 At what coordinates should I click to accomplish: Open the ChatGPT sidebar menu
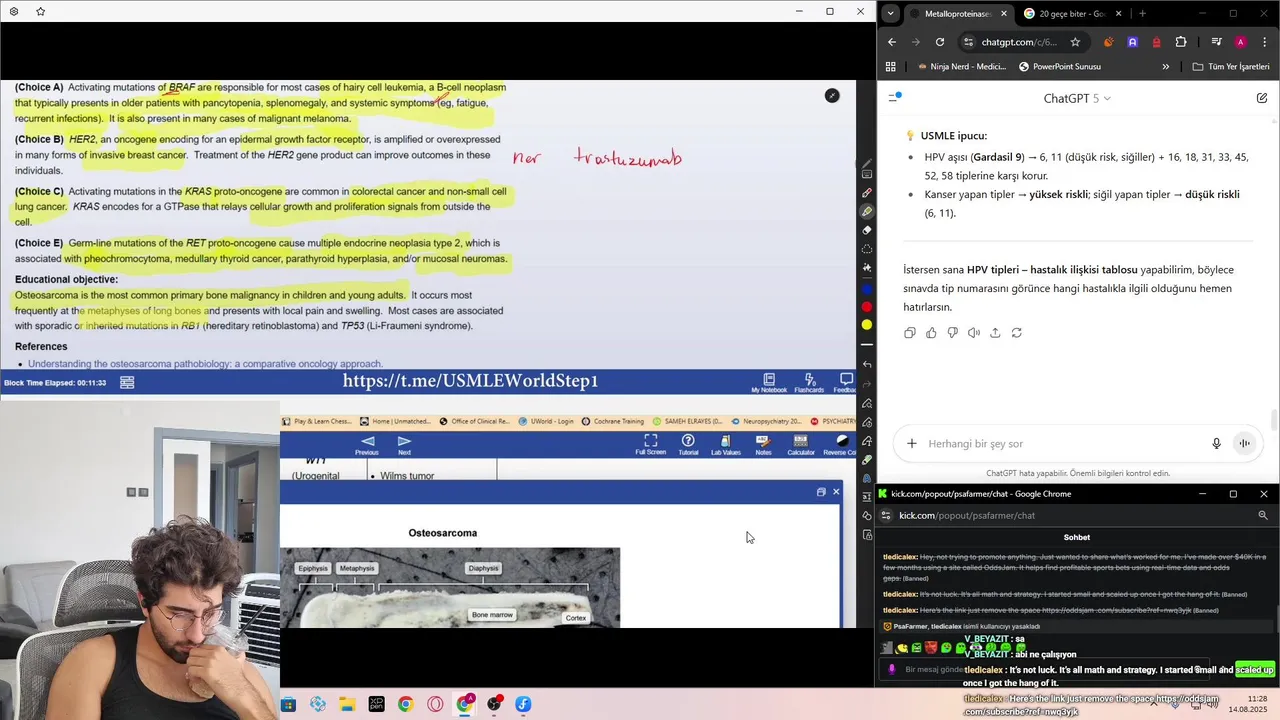click(896, 98)
